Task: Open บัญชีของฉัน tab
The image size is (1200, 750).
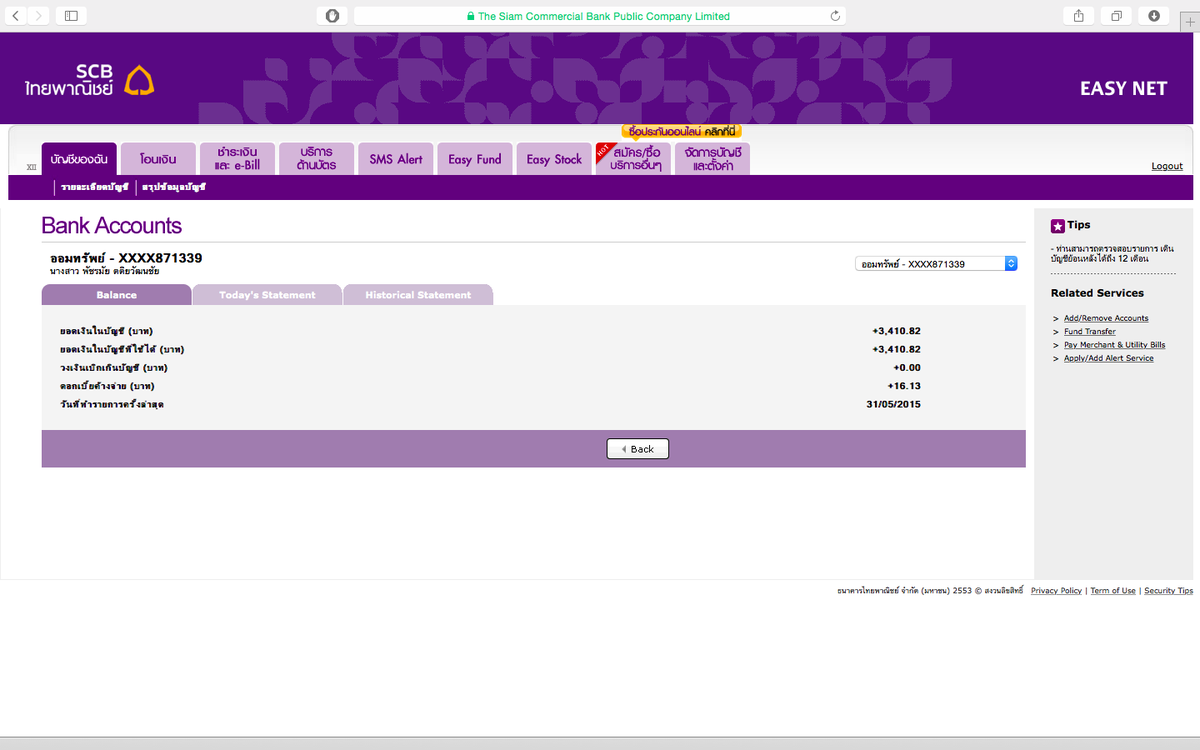Action: 79,159
